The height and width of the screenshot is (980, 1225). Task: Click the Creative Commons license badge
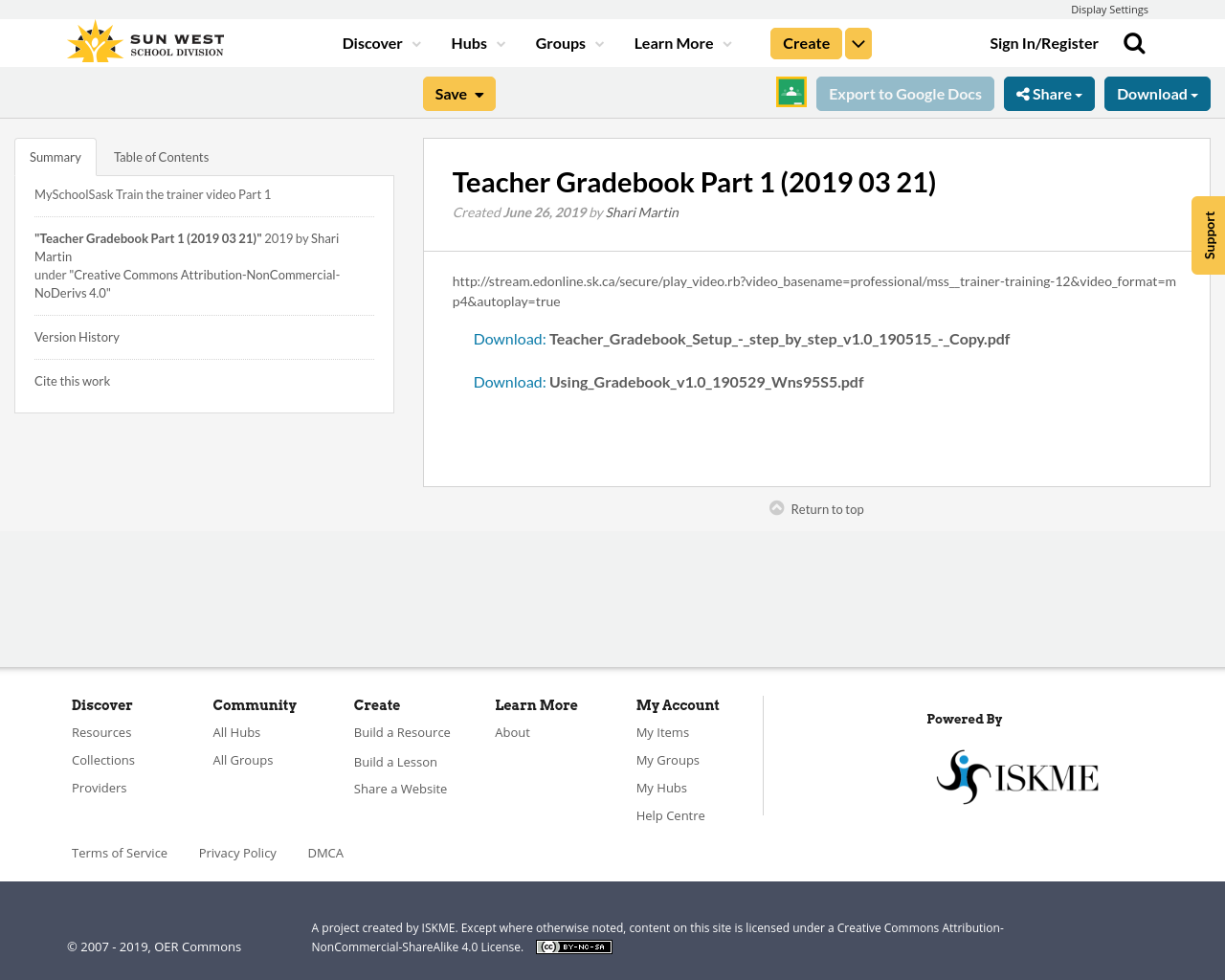pos(573,946)
